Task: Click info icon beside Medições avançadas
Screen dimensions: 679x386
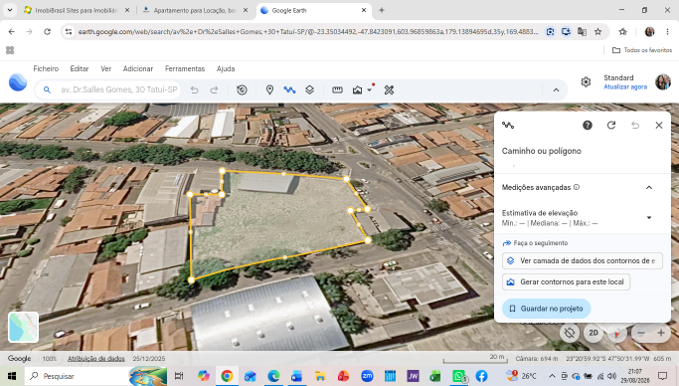Action: coord(576,187)
